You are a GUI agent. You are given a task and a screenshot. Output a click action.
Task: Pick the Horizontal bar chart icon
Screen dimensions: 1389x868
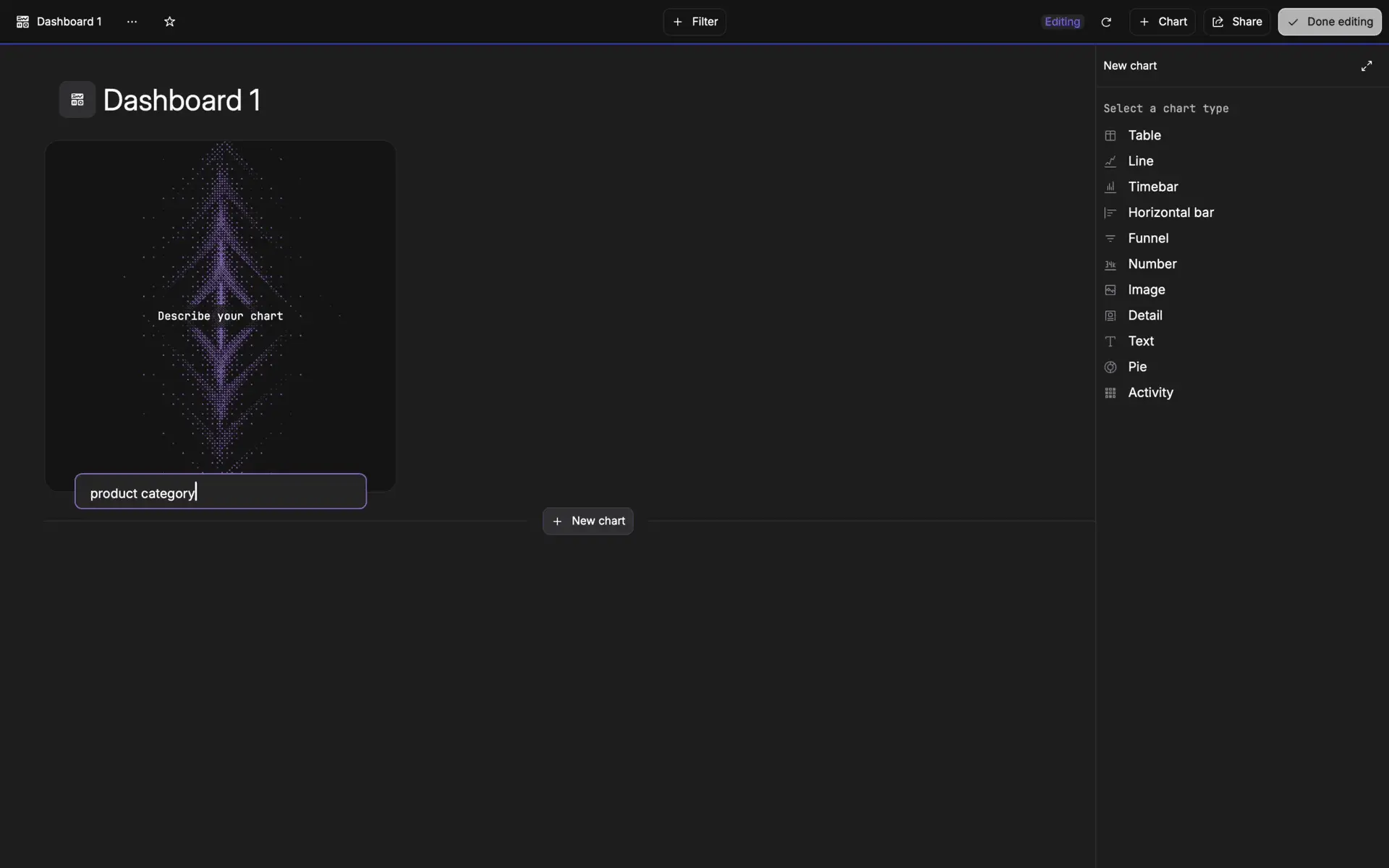1110,213
